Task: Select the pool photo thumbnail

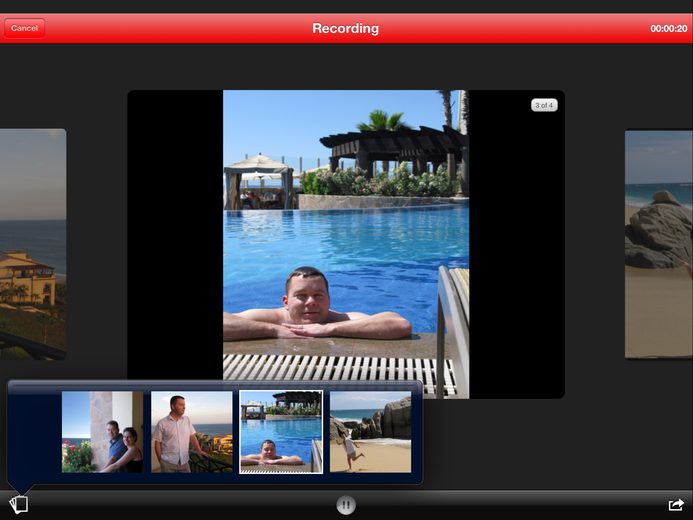Action: tap(281, 432)
